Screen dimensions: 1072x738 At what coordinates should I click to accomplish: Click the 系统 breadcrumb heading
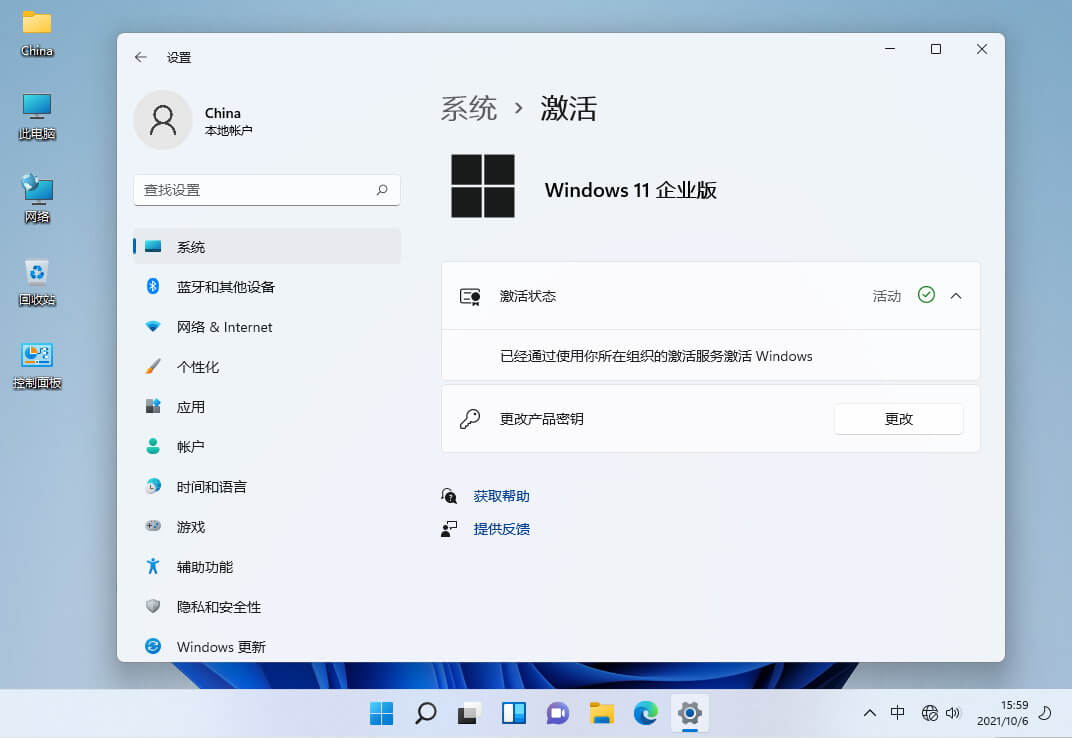click(467, 110)
